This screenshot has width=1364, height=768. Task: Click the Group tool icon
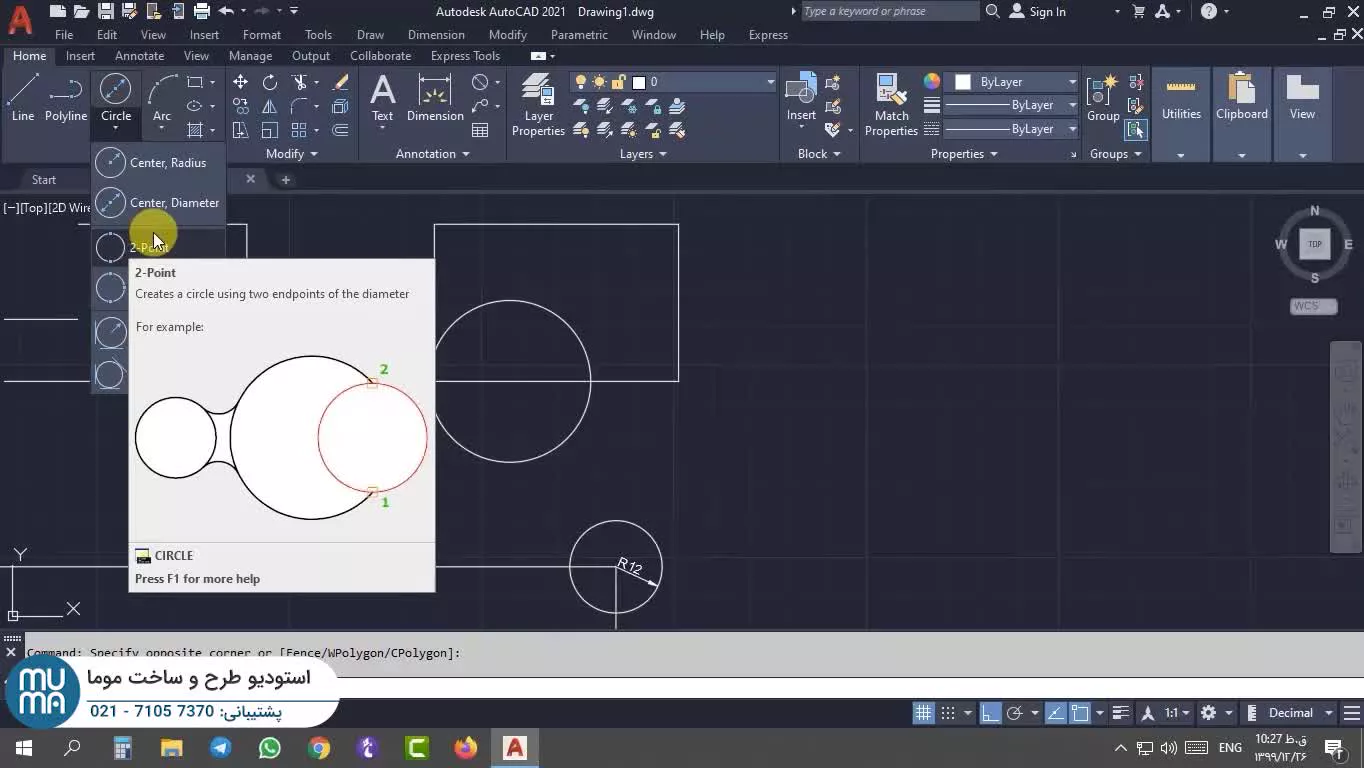pyautogui.click(x=1103, y=98)
